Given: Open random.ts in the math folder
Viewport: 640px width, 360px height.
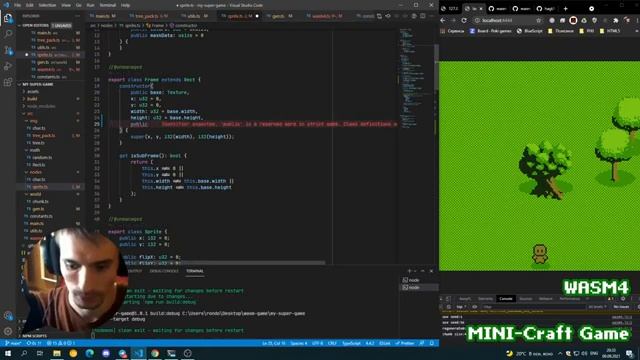Looking at the screenshot, I should (42, 158).
